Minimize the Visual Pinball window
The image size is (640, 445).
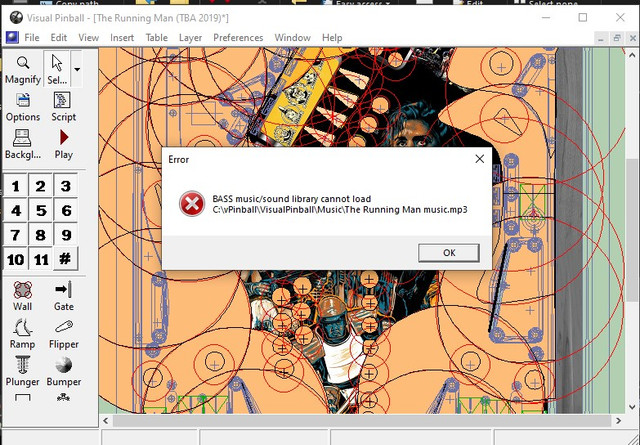click(x=546, y=18)
